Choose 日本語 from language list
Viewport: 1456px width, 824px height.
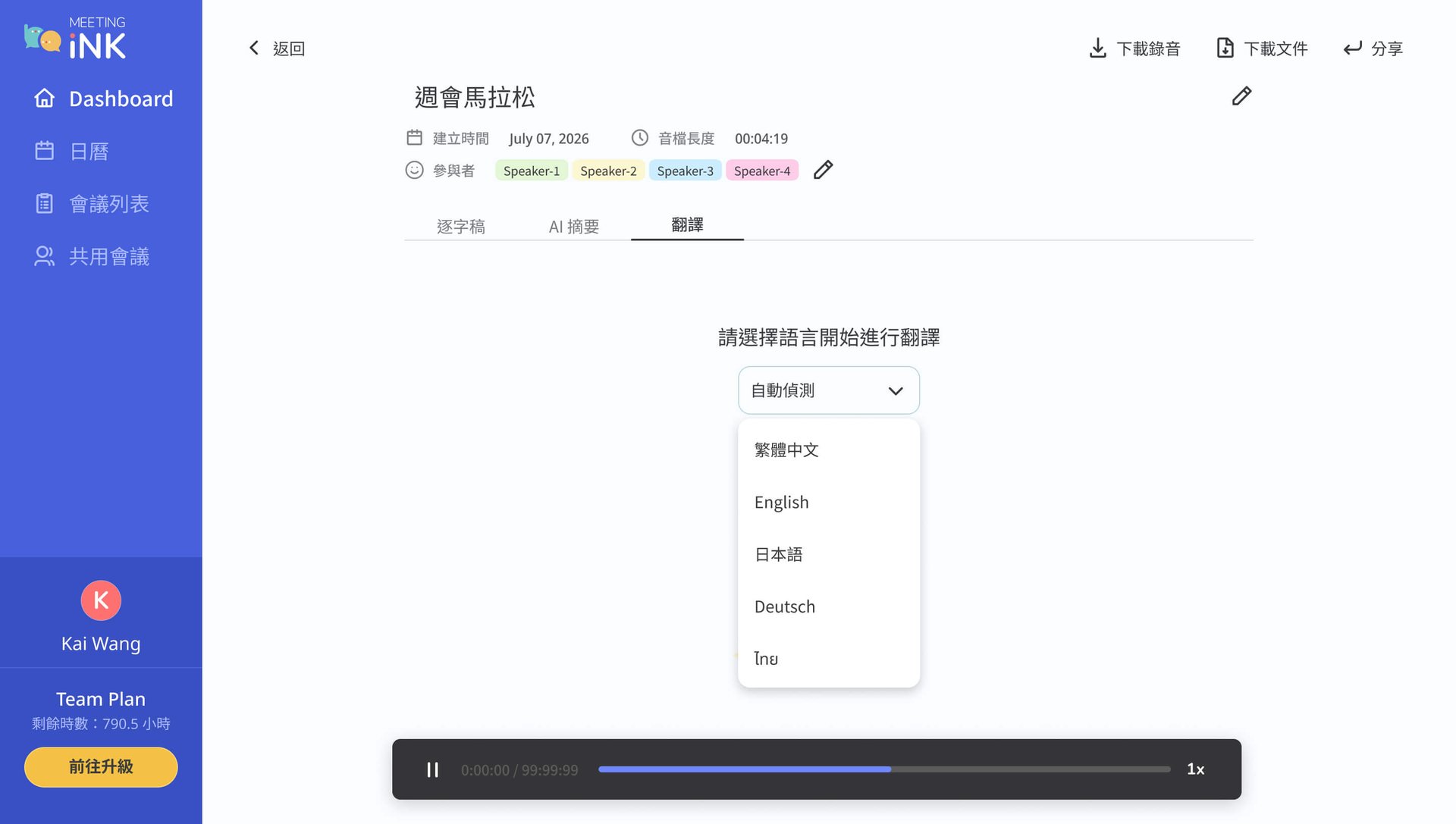click(x=829, y=555)
